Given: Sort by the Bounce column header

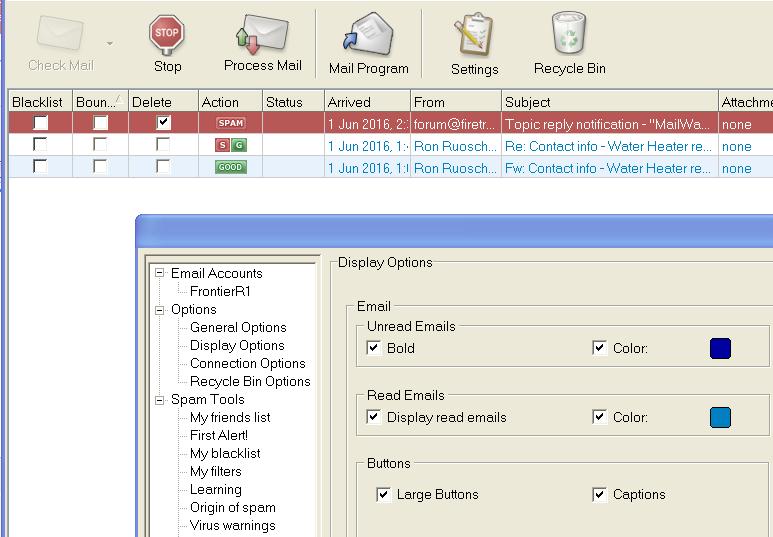Looking at the screenshot, I should tap(100, 102).
